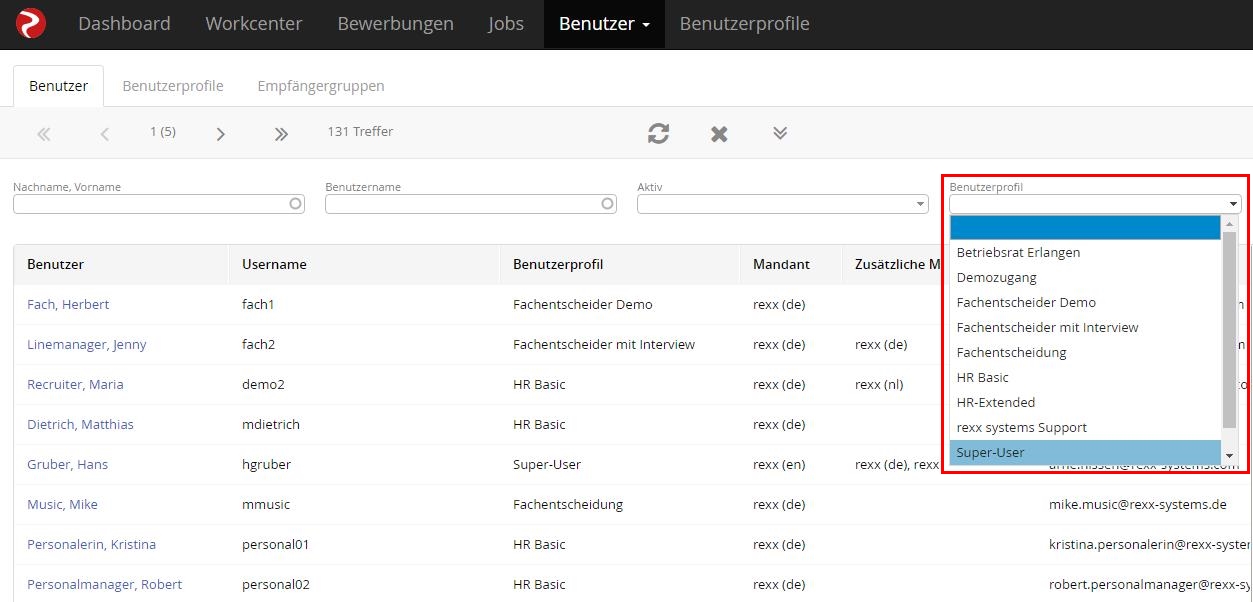Viewport: 1253px width, 602px height.
Task: Open user Fach, Herbert
Action: 68,304
